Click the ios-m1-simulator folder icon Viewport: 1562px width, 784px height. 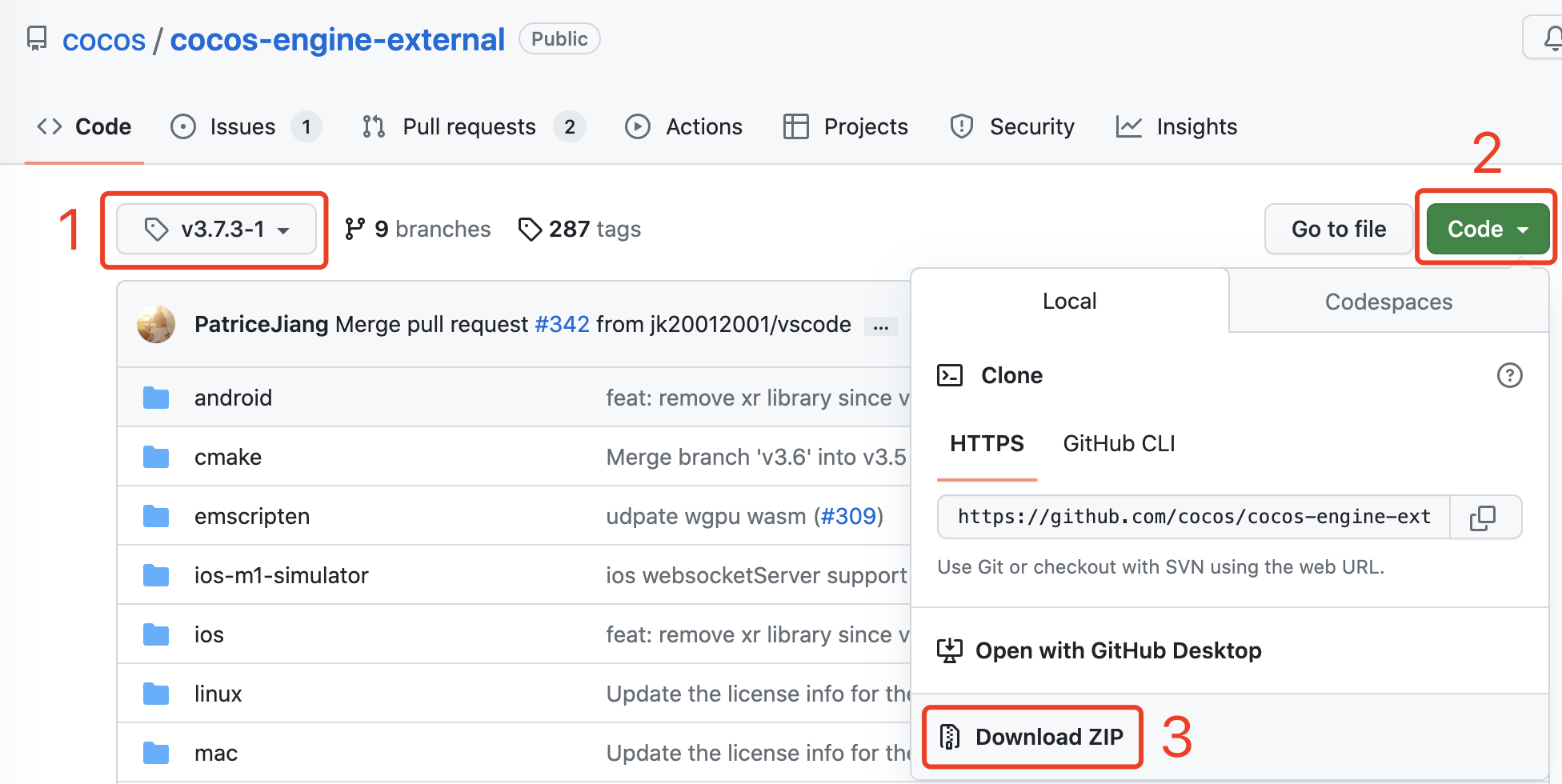pos(156,575)
